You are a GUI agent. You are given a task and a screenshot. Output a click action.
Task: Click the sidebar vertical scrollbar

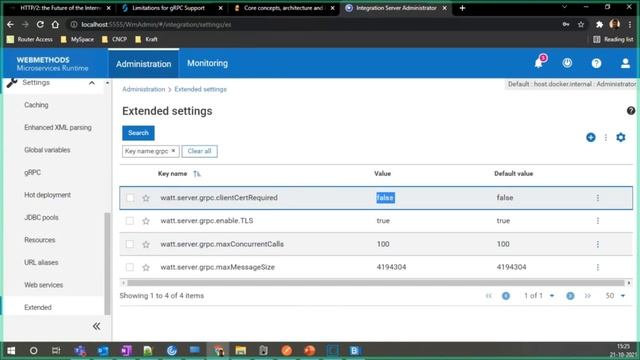point(107,263)
